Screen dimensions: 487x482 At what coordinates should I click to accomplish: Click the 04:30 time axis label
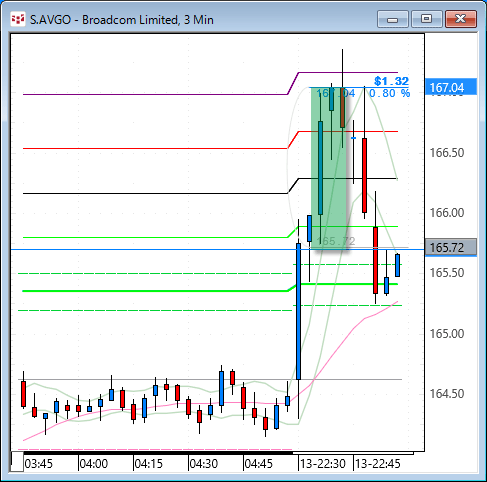pyautogui.click(x=204, y=464)
